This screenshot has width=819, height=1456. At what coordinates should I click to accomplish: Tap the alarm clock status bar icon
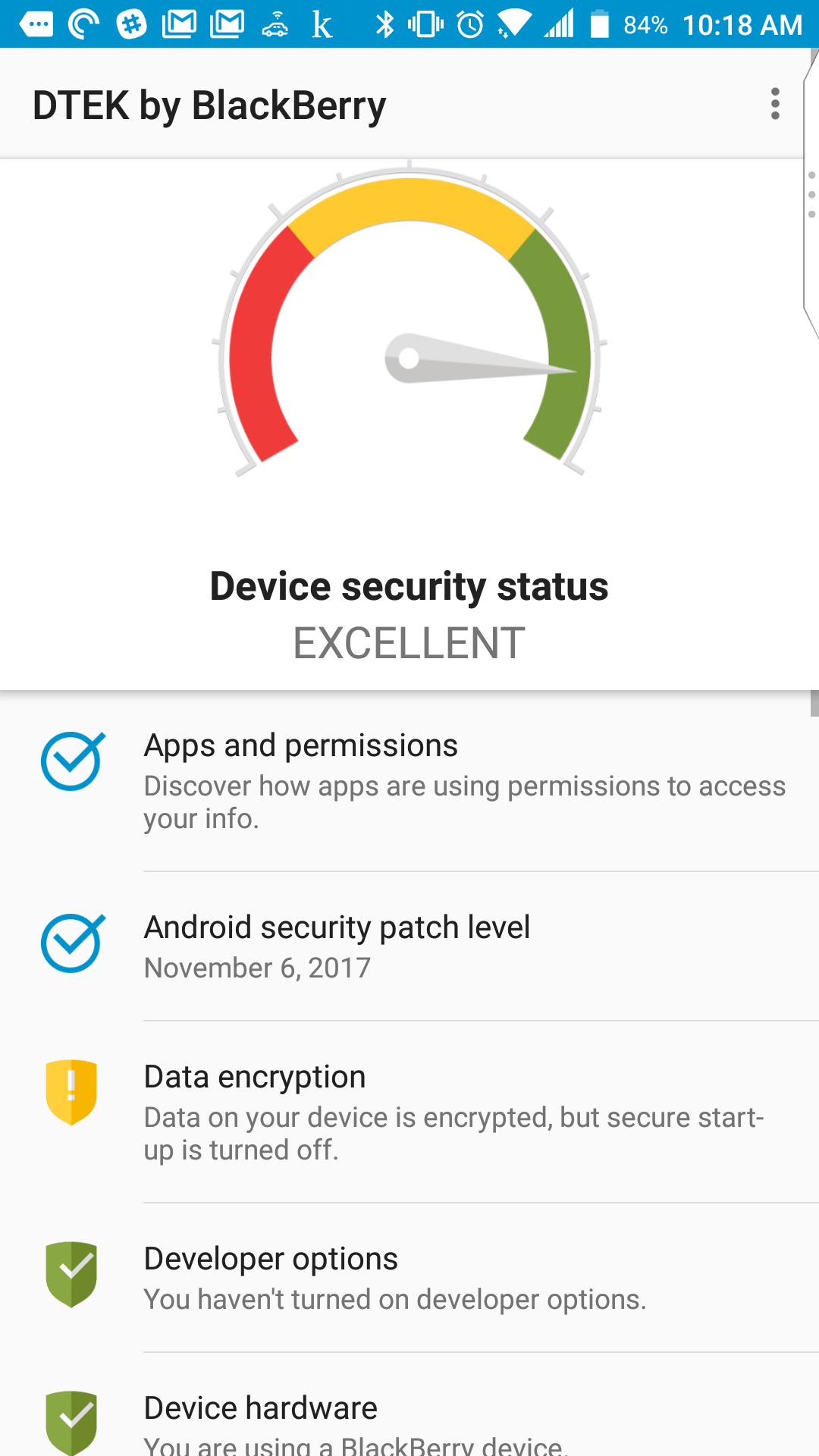pos(470,24)
